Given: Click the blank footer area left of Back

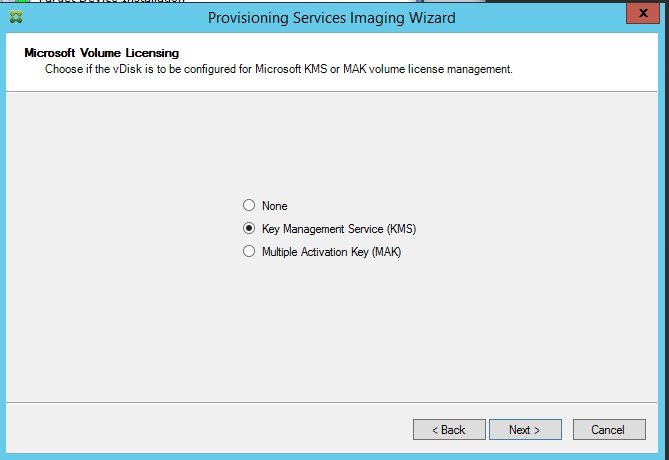Looking at the screenshot, I should pyautogui.click(x=200, y=430).
